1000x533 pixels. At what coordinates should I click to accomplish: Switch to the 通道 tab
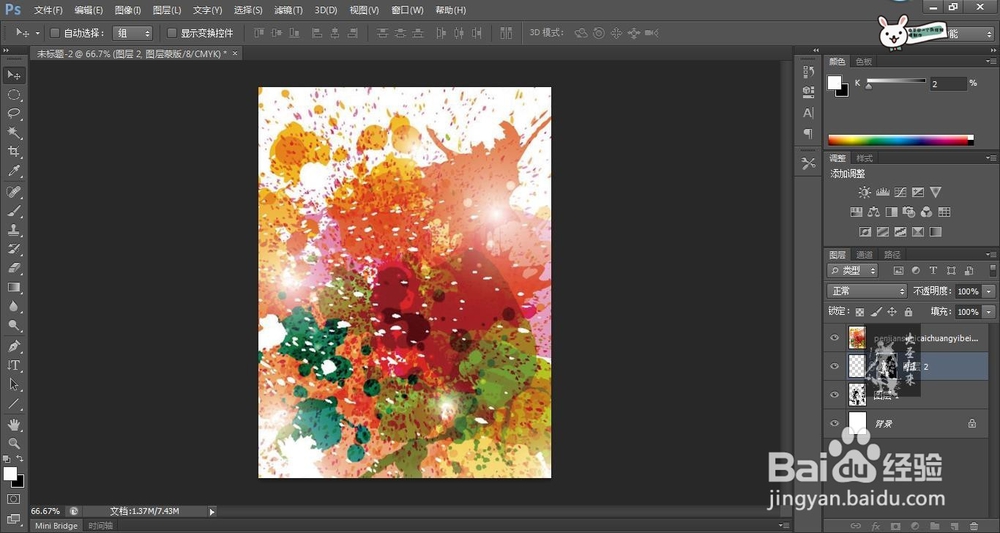(864, 254)
